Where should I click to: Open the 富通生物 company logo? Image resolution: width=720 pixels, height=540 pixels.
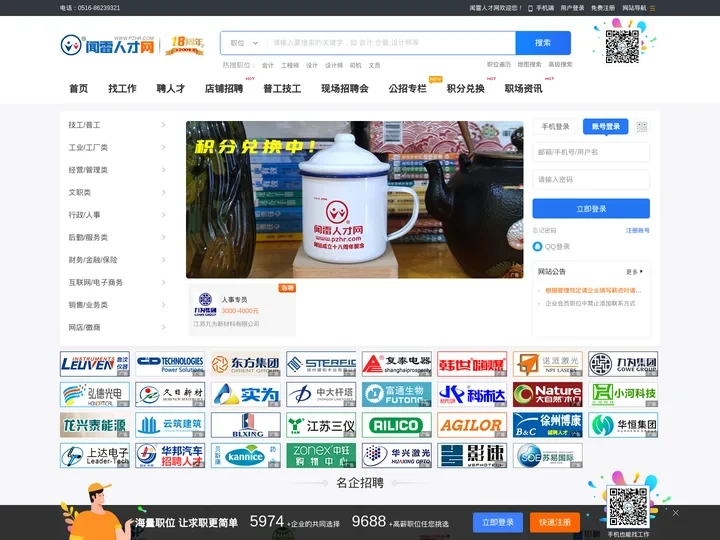(397, 394)
